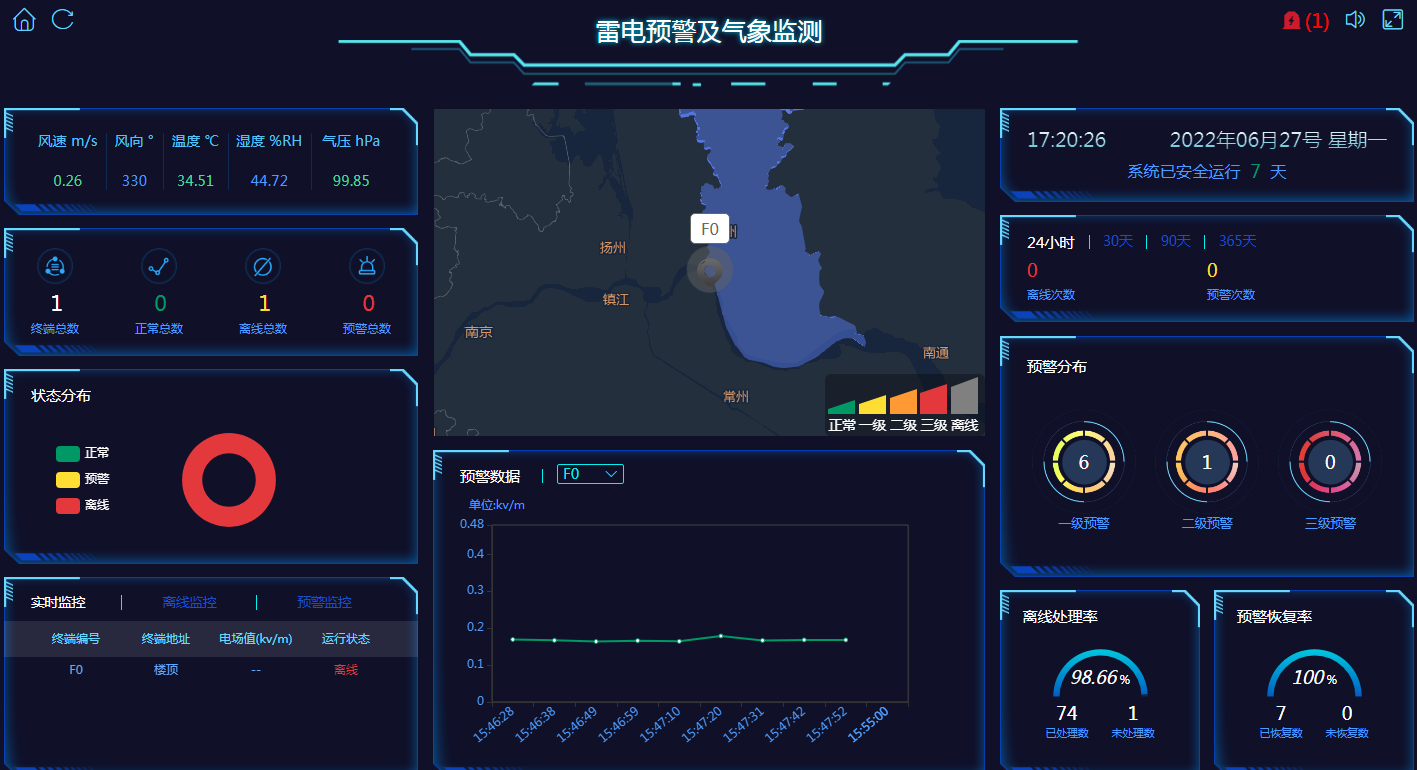
Task: Enter fullscreen via the expand icon top-right
Action: pos(1393,18)
